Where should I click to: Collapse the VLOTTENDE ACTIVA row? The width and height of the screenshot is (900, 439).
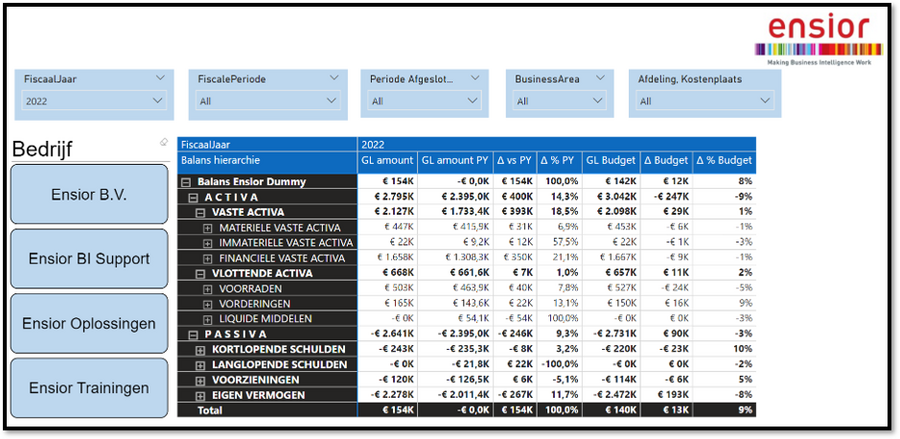pyautogui.click(x=200, y=274)
